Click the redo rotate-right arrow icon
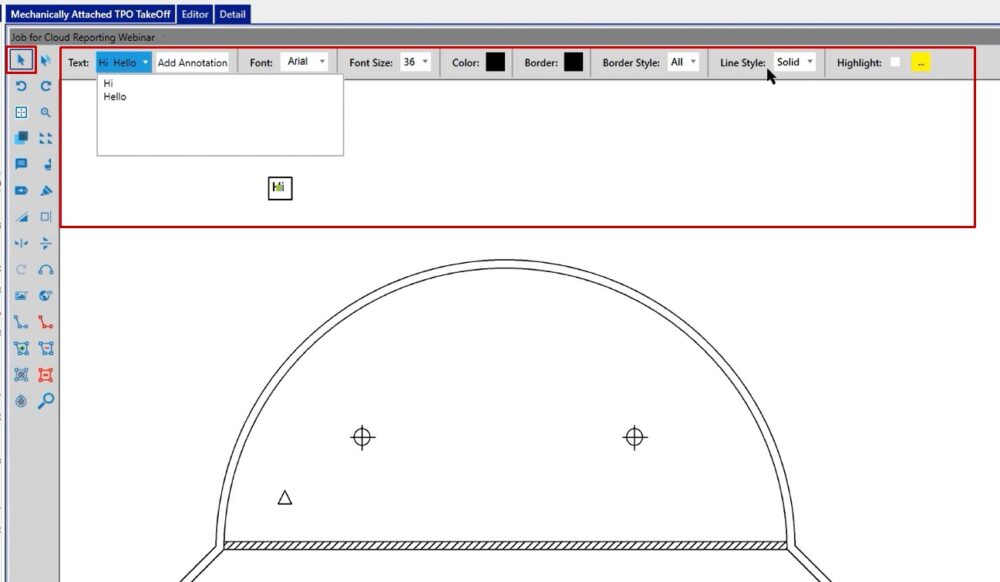 click(46, 87)
